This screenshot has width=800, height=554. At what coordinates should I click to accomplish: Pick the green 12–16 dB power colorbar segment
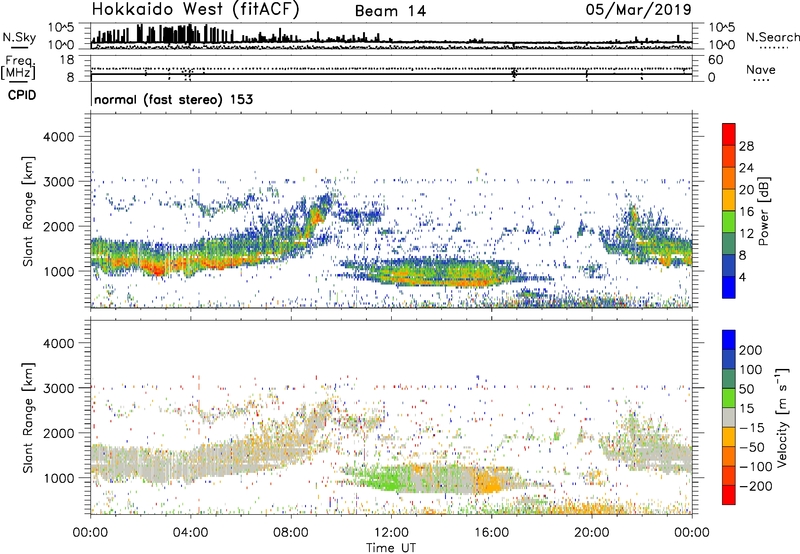(x=729, y=222)
